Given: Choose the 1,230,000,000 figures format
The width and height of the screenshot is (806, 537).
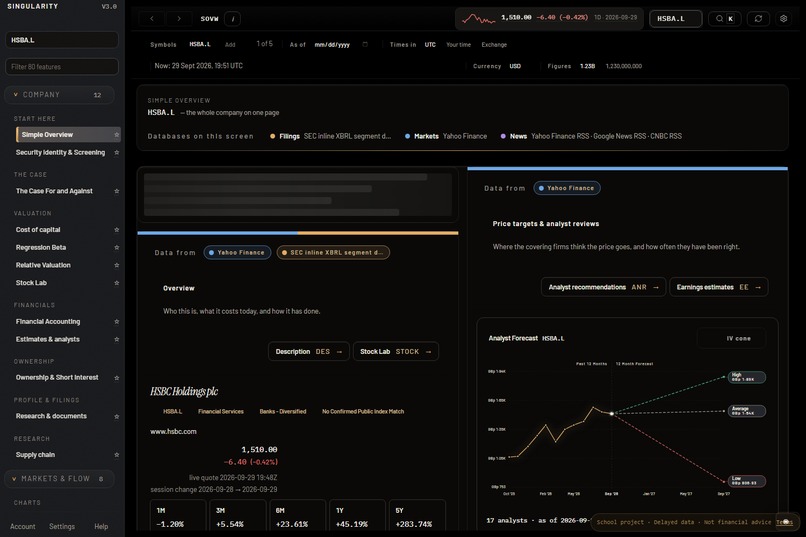Looking at the screenshot, I should click(624, 66).
